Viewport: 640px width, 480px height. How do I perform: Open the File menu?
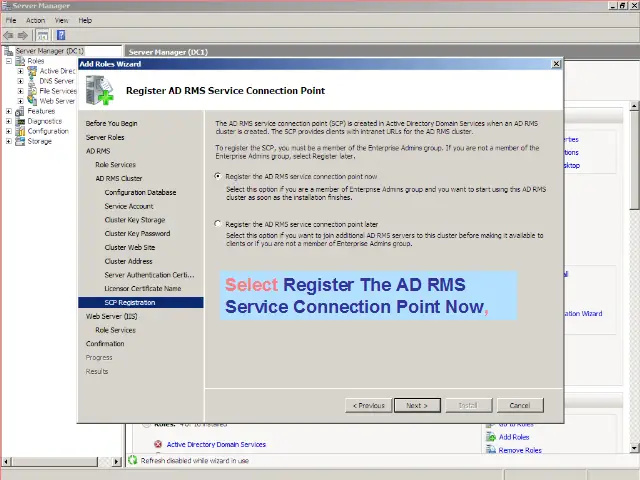point(11,20)
